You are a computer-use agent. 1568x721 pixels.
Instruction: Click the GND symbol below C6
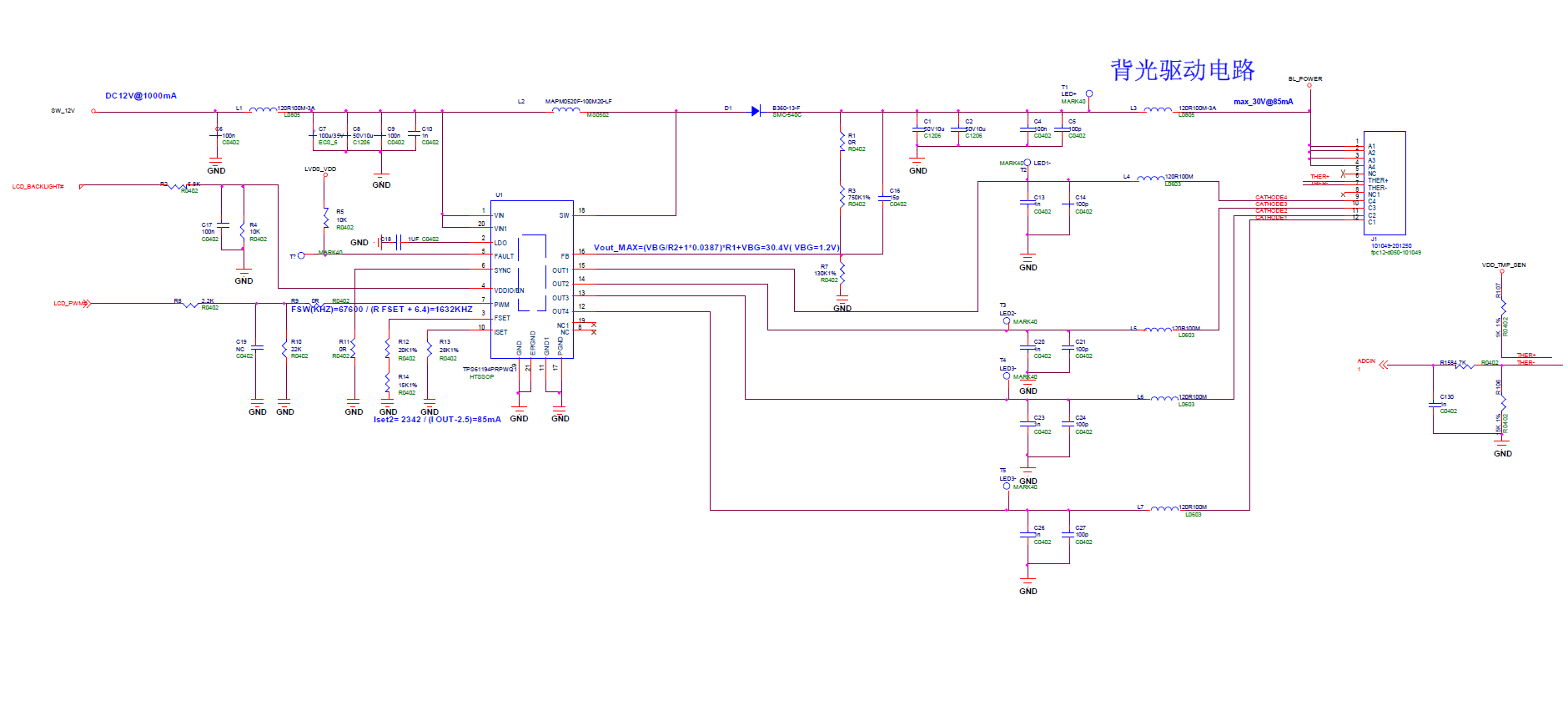point(216,167)
